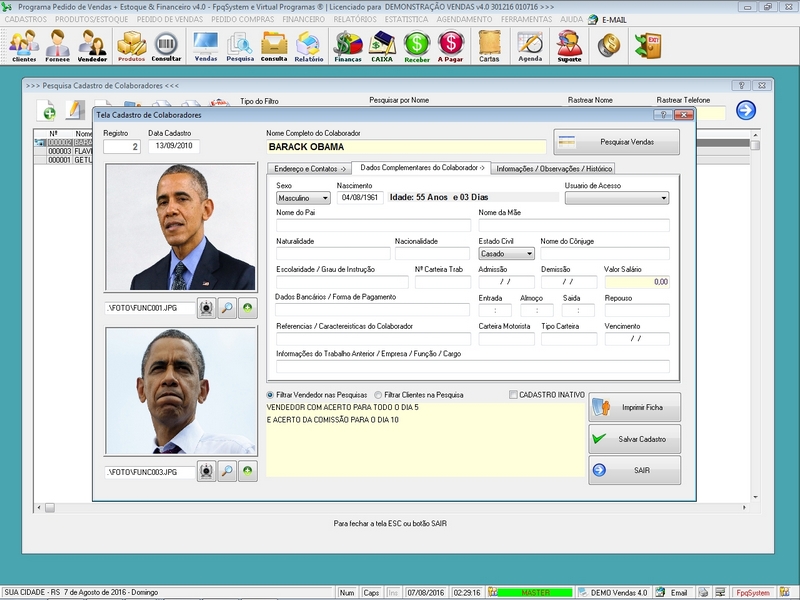Click the Salvar Cadastro button
Viewport: 800px width, 600px height.
pos(634,439)
